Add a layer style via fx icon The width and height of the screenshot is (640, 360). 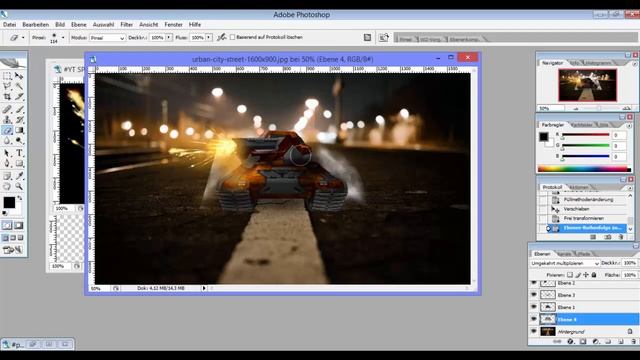click(570, 341)
